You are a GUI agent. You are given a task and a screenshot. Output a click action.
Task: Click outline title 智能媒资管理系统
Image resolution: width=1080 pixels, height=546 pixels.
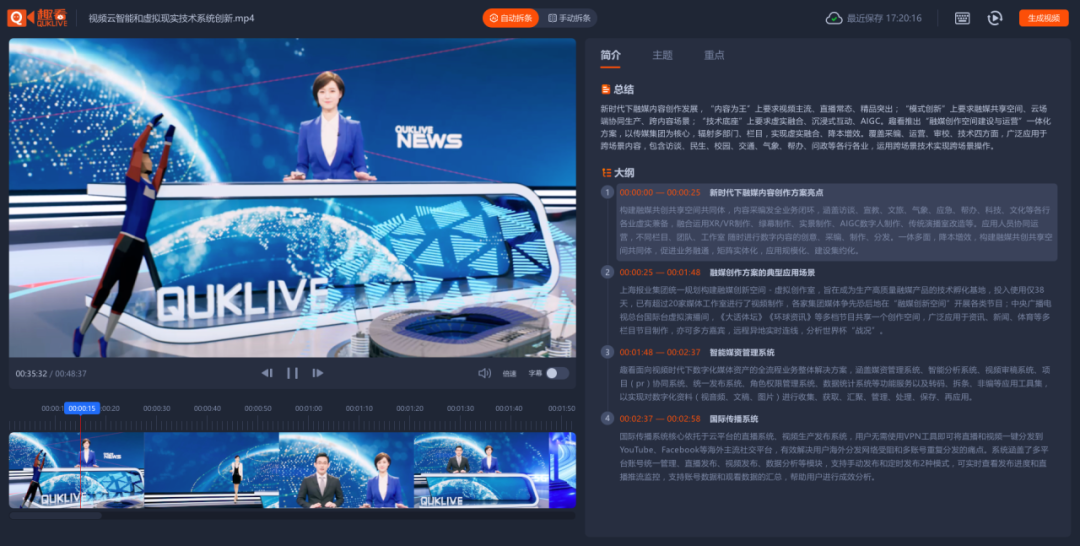pyautogui.click(x=742, y=353)
